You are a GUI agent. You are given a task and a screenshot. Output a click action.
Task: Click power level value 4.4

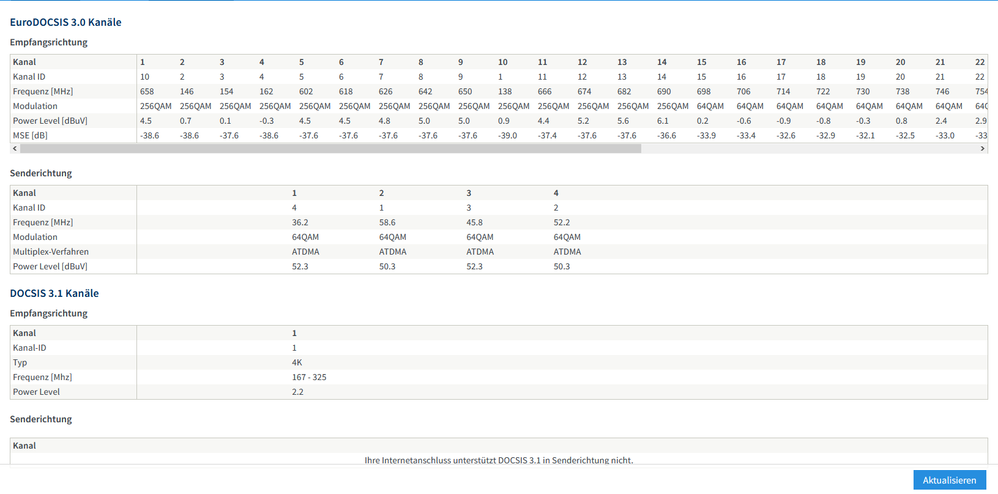[x=543, y=121]
